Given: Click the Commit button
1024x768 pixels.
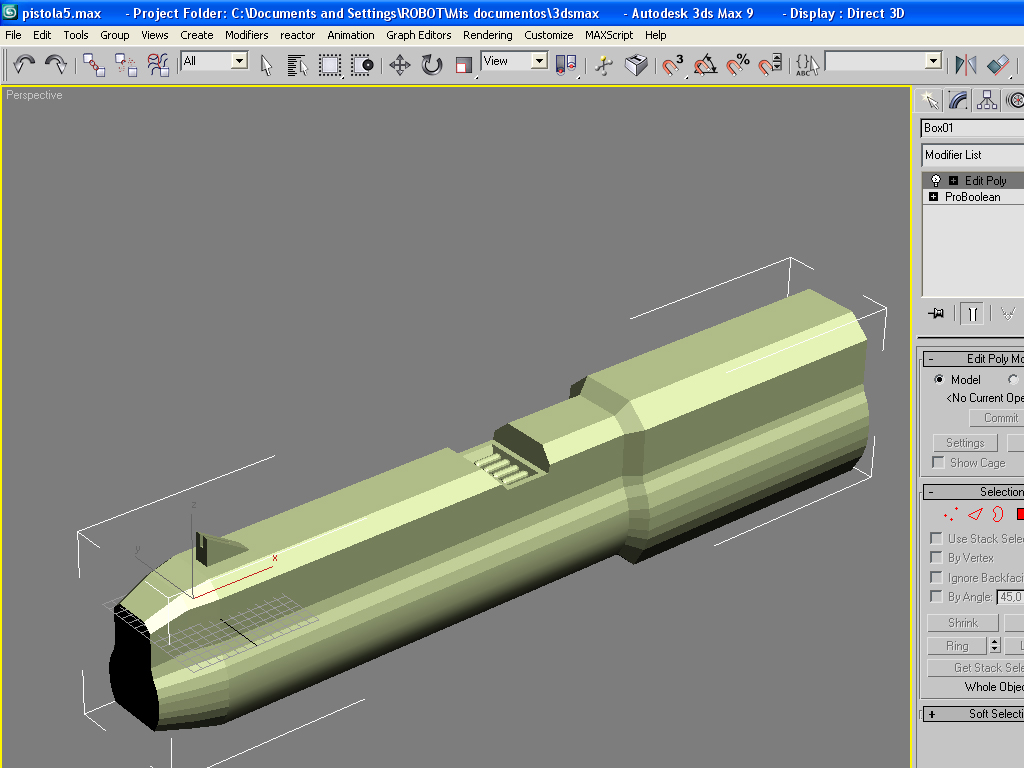Looking at the screenshot, I should (x=996, y=418).
